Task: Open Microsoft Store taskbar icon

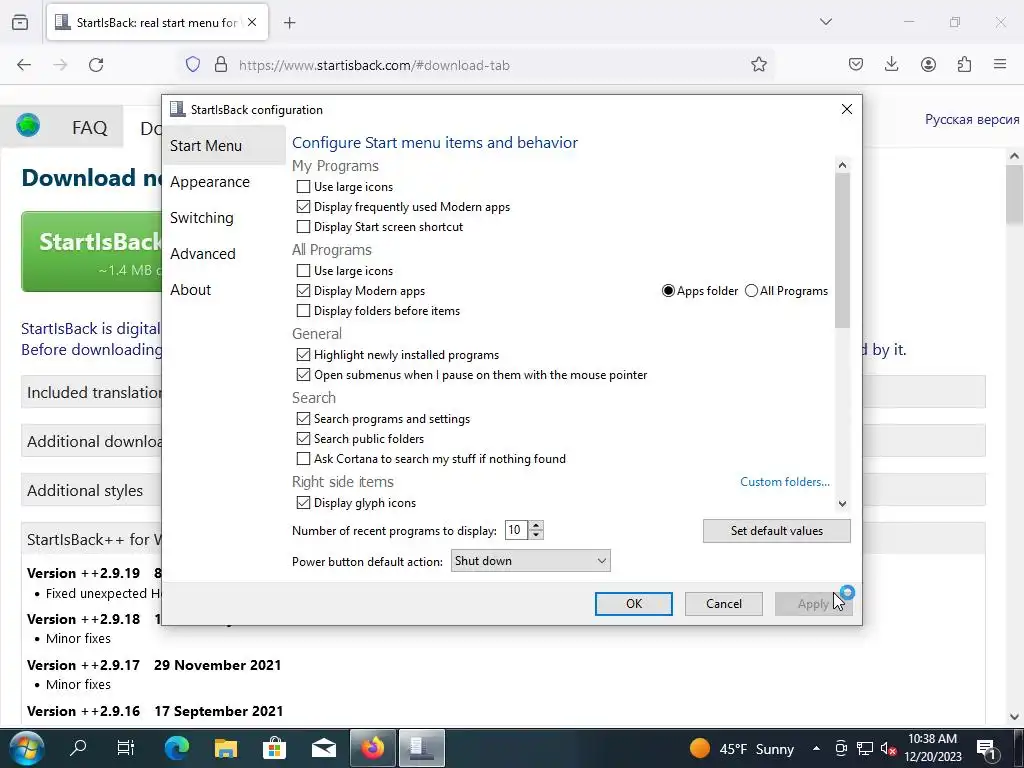Action: coord(274,748)
